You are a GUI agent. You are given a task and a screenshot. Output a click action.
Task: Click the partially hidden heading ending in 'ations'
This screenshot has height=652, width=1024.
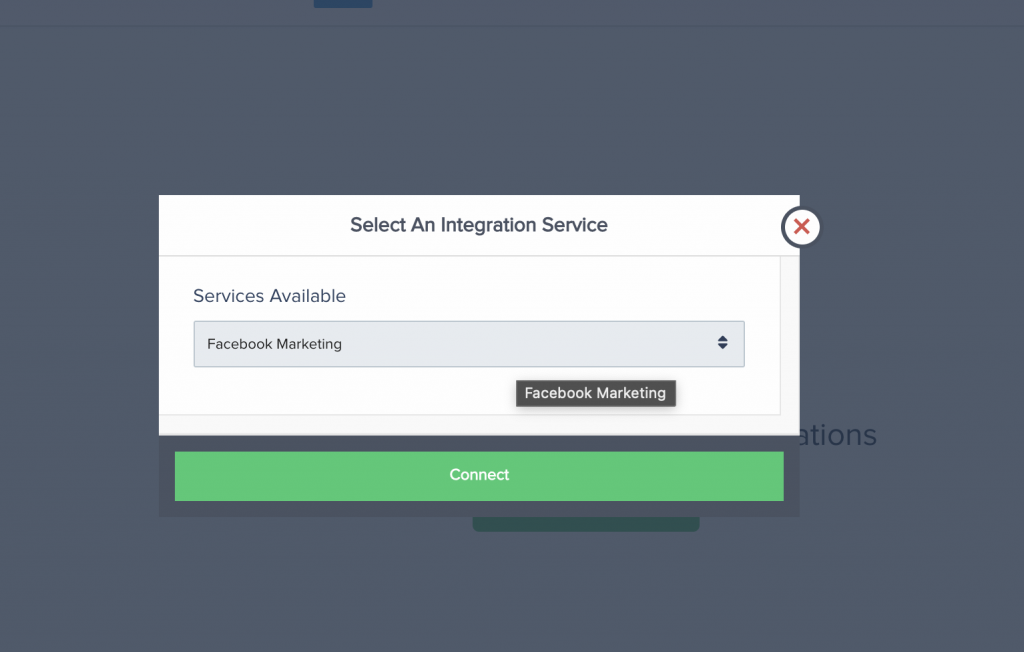[x=838, y=435]
